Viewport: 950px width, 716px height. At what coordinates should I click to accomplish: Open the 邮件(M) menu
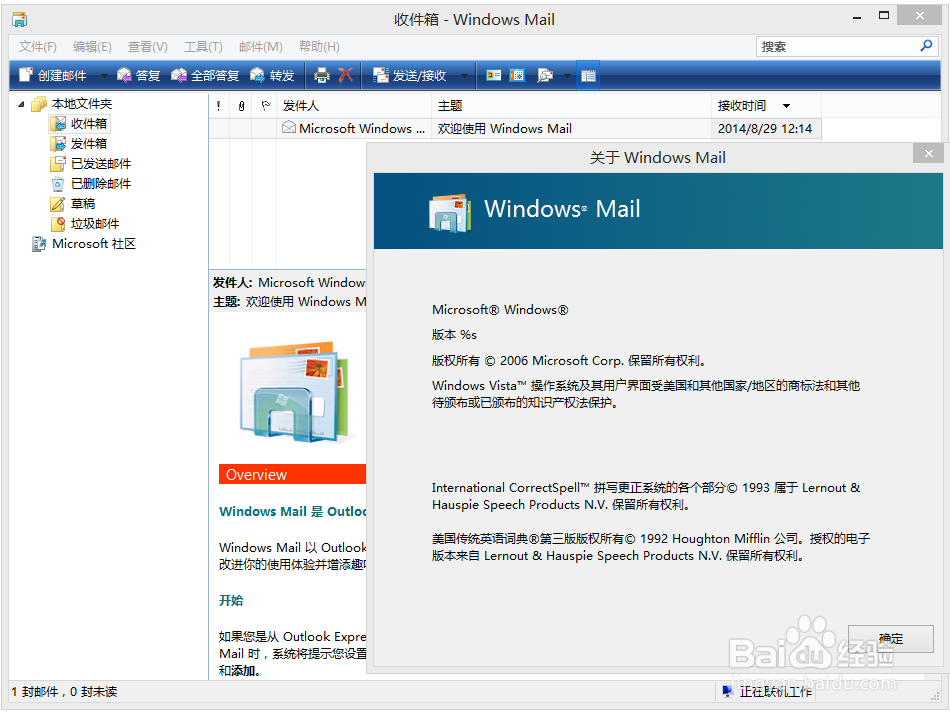tap(261, 47)
